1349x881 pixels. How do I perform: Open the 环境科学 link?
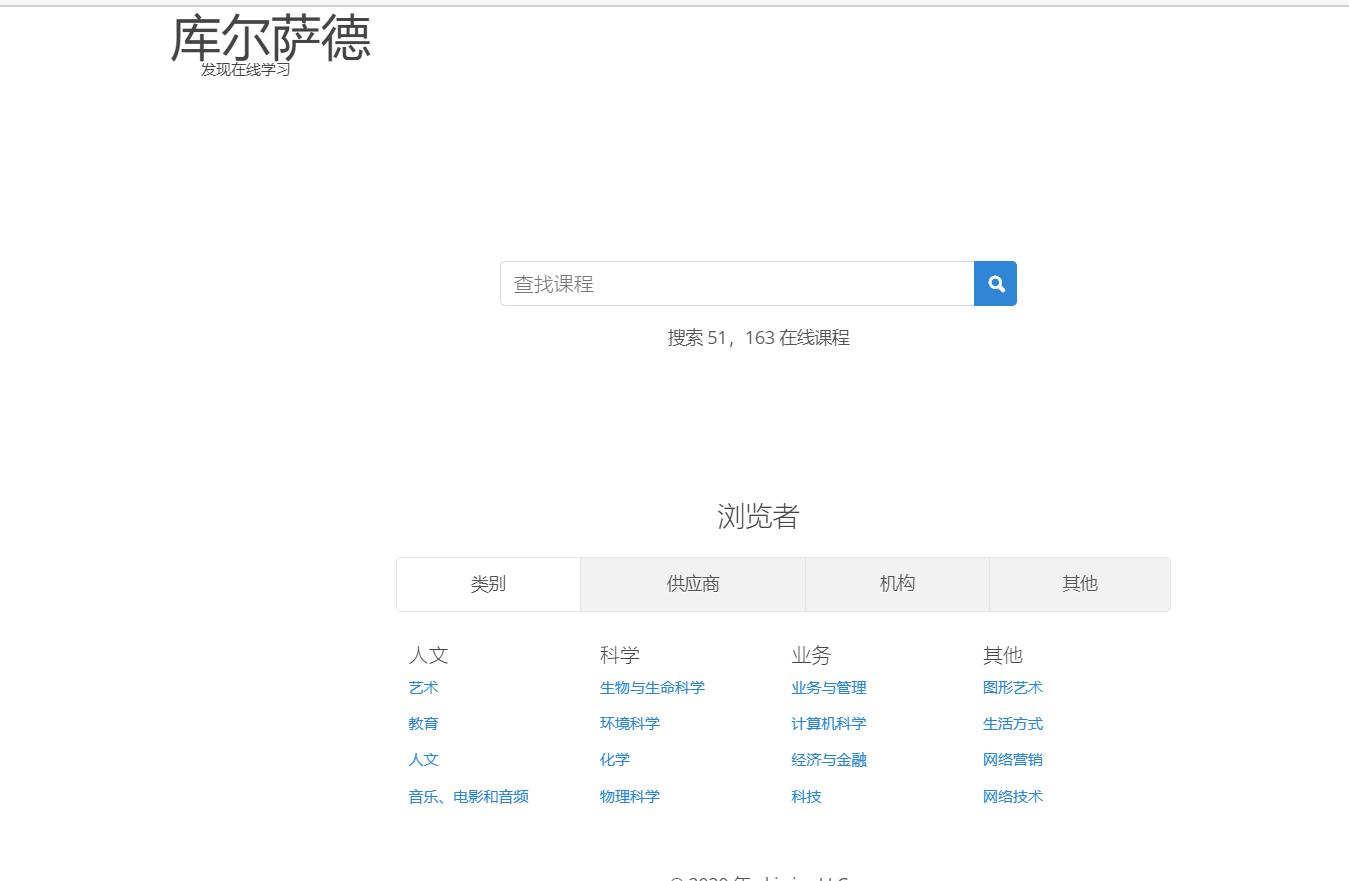click(629, 723)
